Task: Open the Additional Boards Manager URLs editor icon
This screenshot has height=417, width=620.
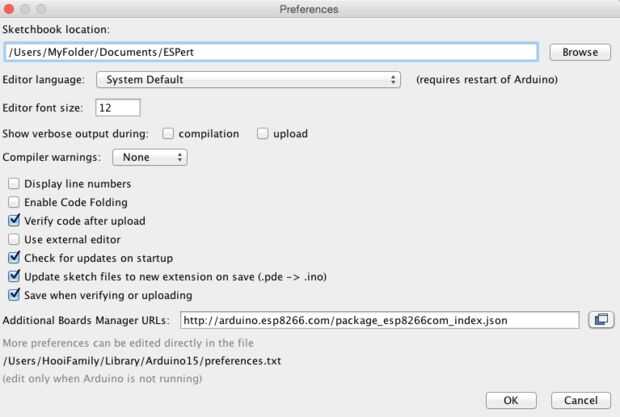Action: tap(601, 320)
